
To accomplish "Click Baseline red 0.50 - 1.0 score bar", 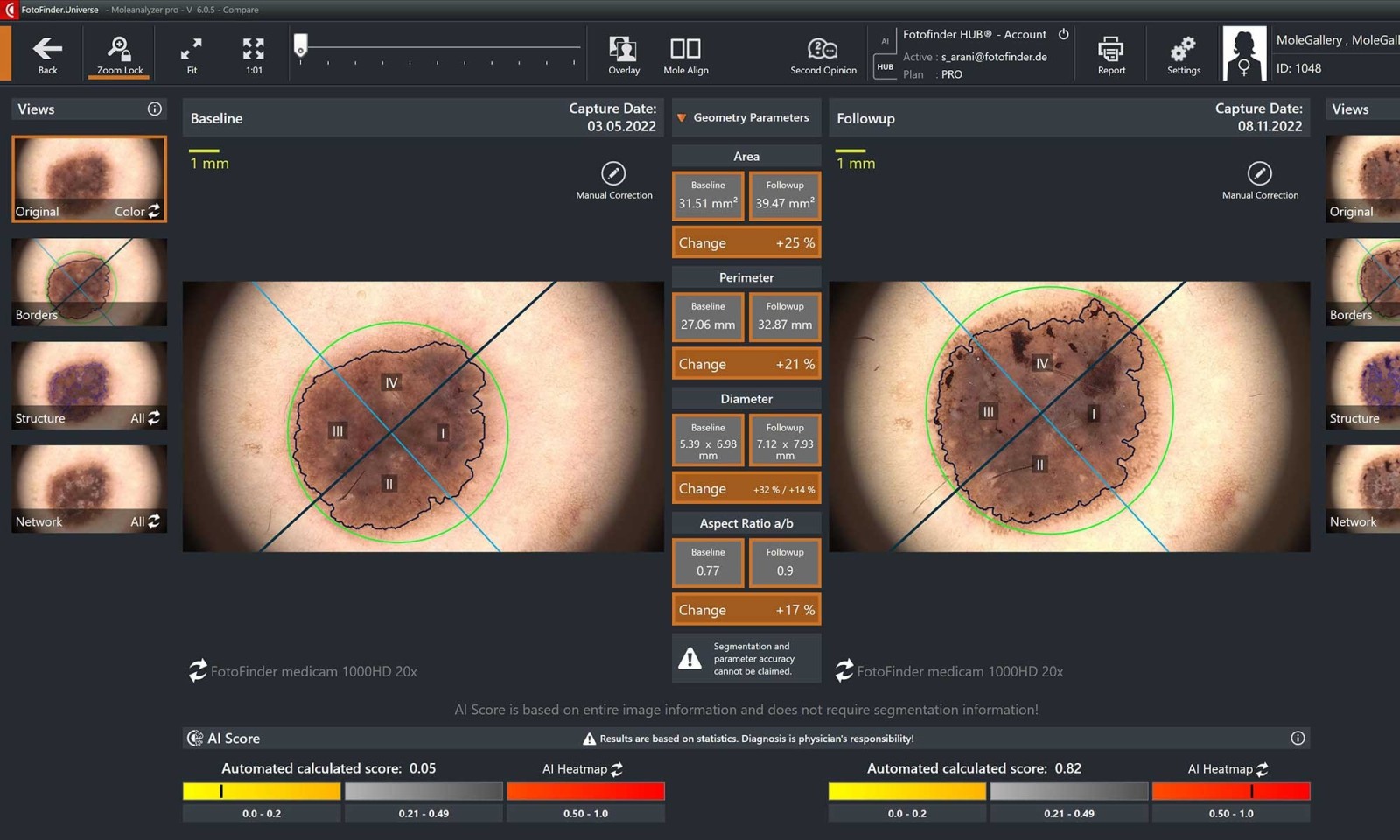I will pyautogui.click(x=585, y=791).
